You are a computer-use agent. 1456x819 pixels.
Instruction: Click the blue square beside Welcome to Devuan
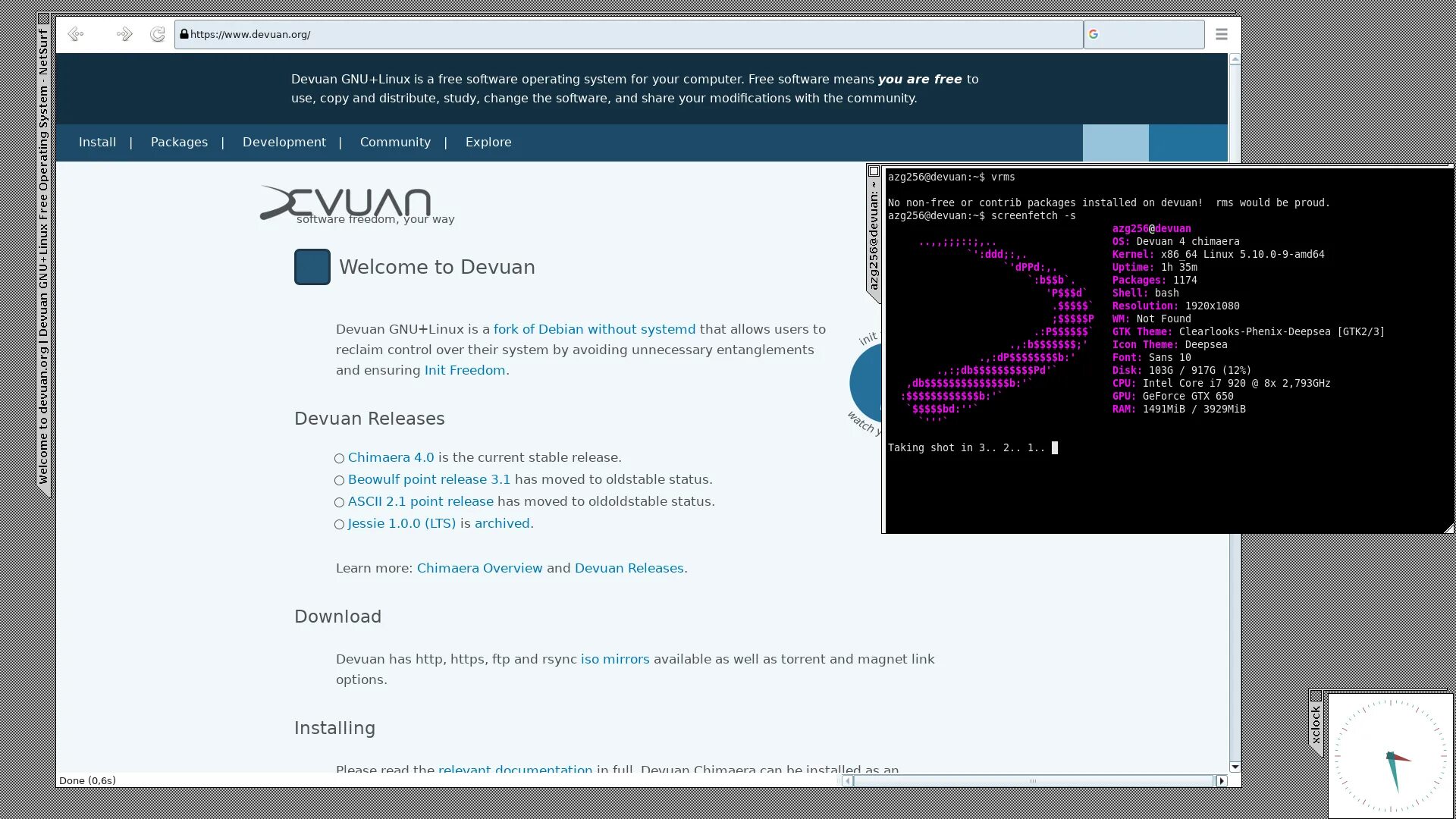tap(312, 267)
